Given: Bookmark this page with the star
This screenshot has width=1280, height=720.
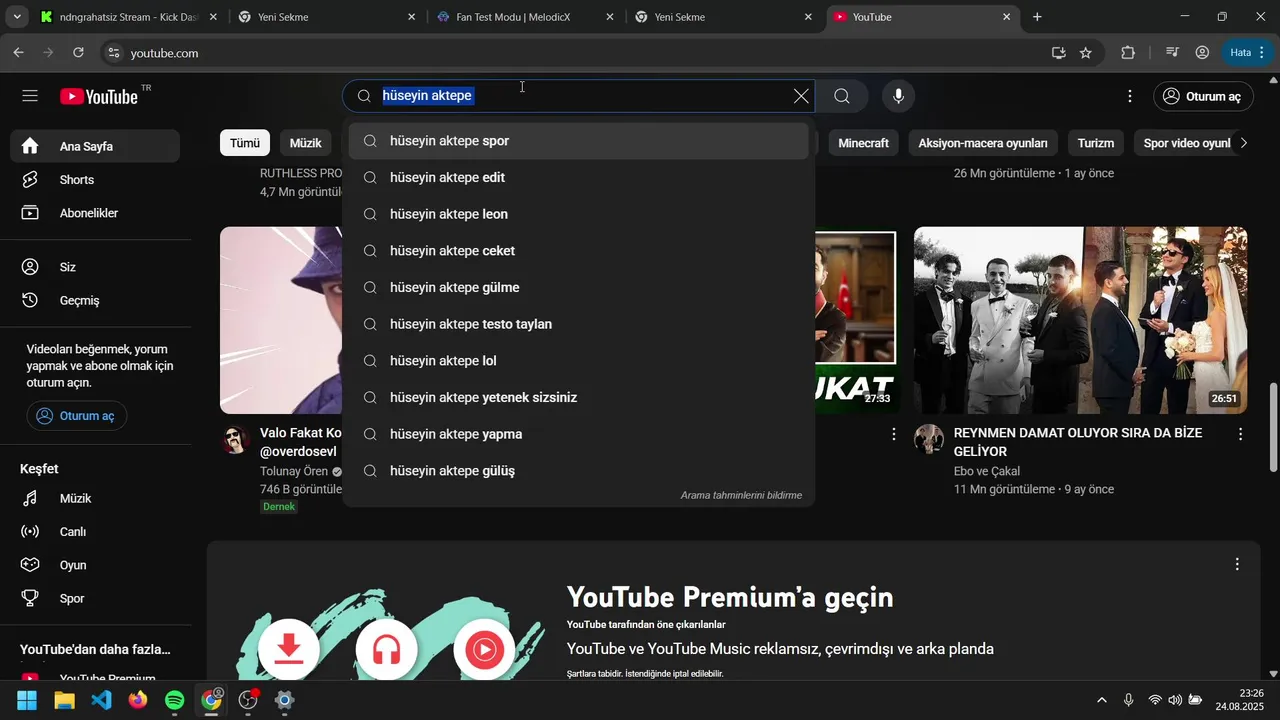Looking at the screenshot, I should [x=1086, y=53].
